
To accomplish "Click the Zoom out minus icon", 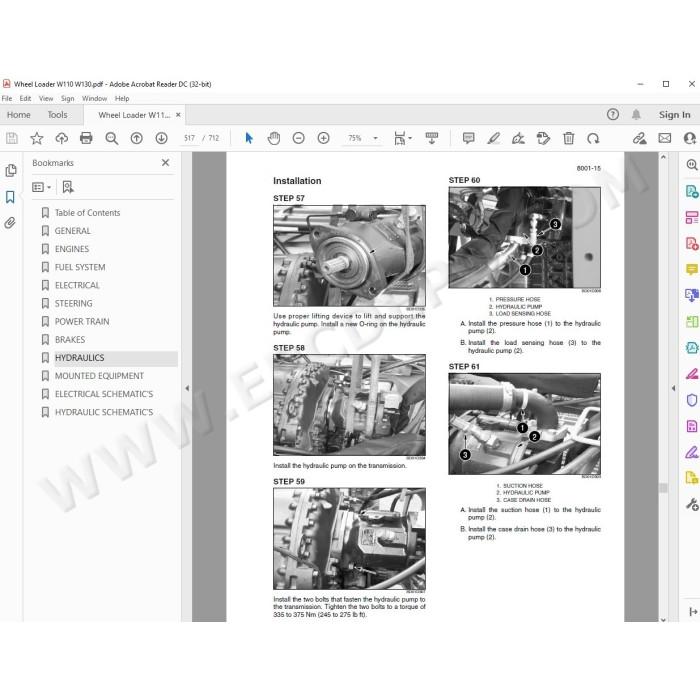I will tap(299, 138).
